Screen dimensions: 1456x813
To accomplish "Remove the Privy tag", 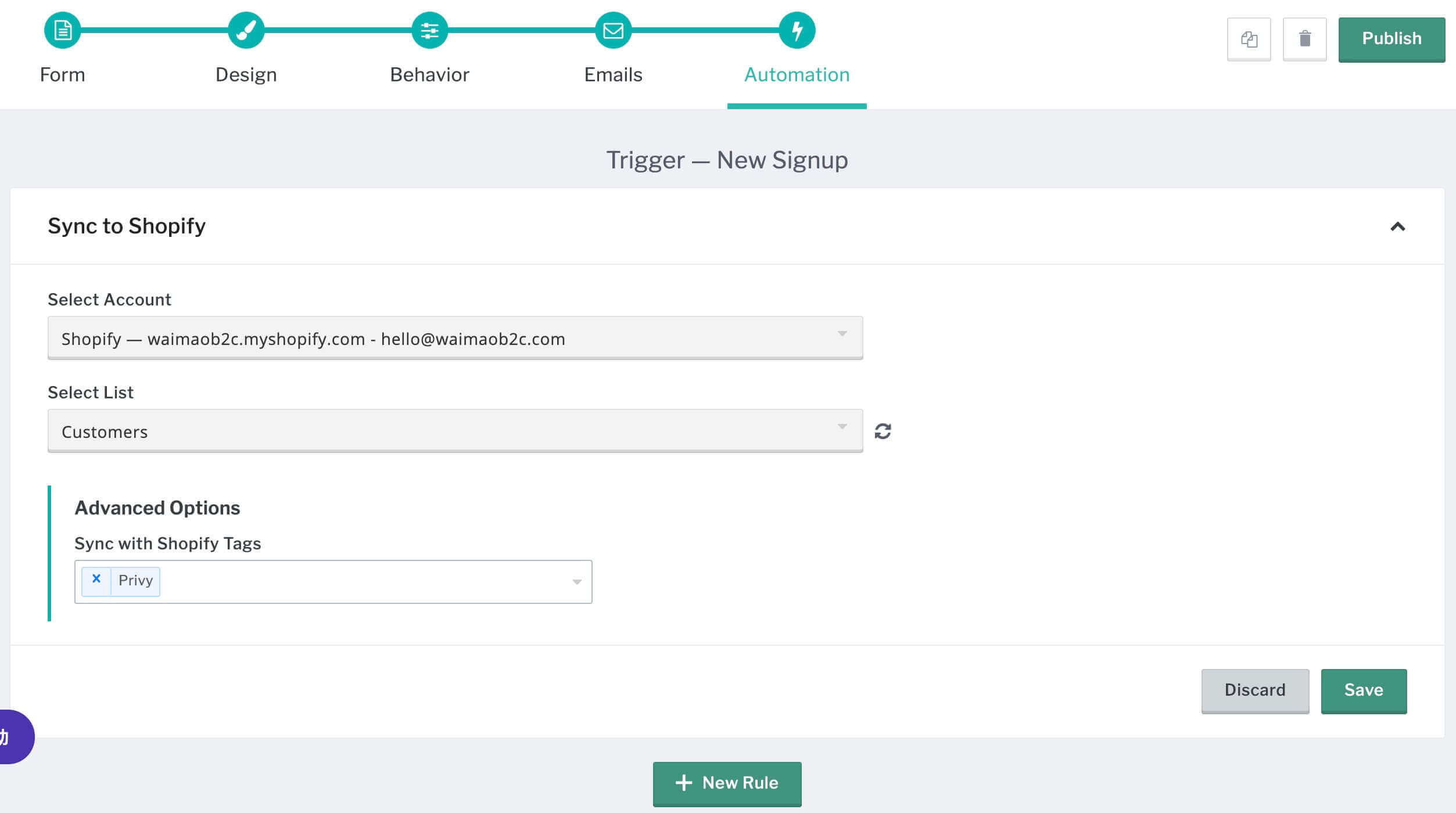I will coord(96,580).
